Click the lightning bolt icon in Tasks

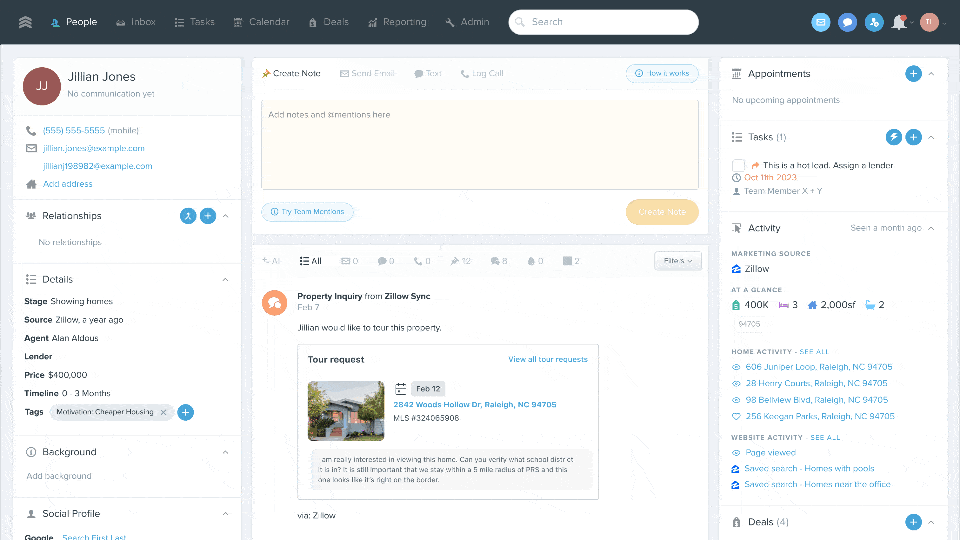(x=894, y=137)
